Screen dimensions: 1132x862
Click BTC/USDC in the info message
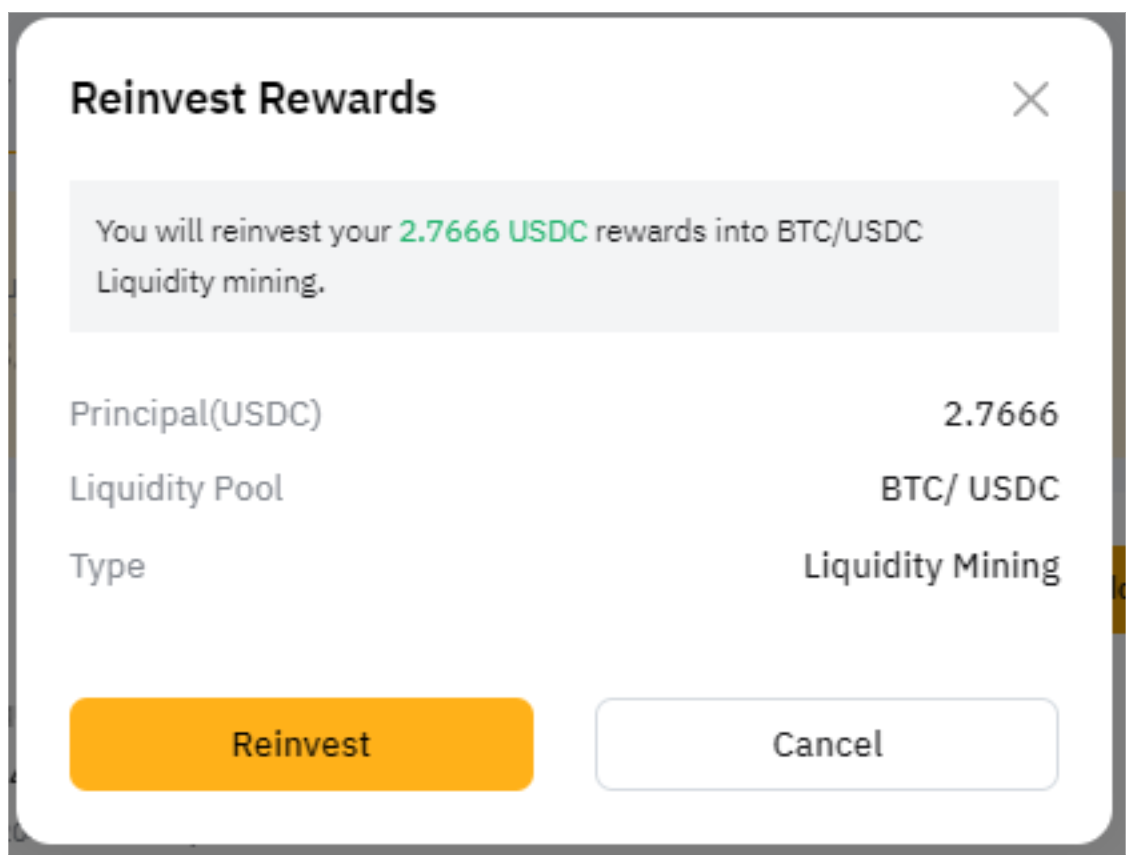tap(850, 232)
